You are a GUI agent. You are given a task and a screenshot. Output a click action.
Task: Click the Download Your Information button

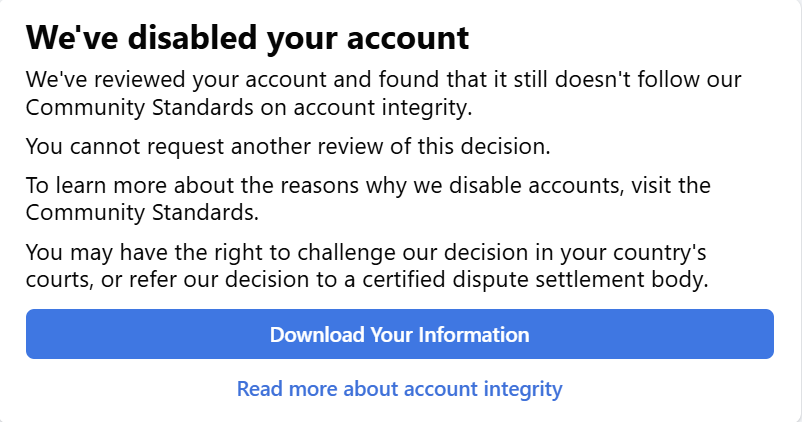tap(399, 334)
